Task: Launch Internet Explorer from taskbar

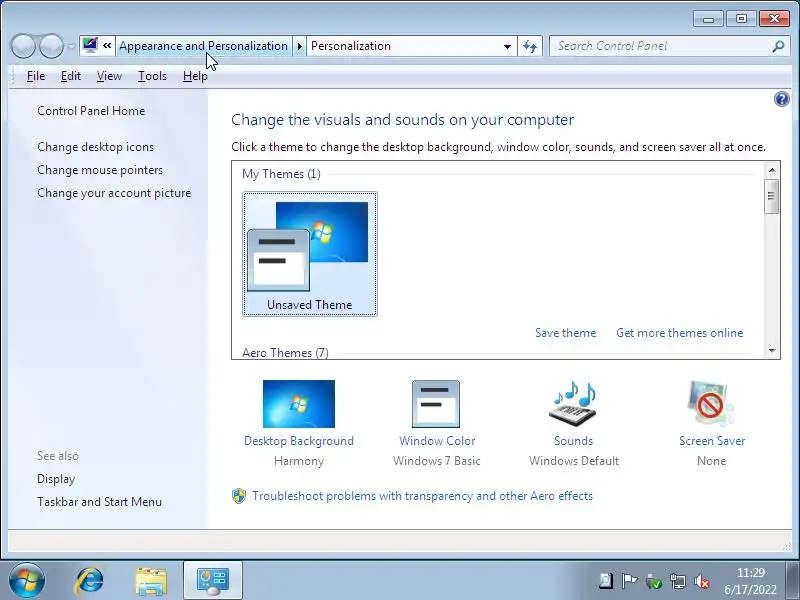Action: tap(89, 581)
